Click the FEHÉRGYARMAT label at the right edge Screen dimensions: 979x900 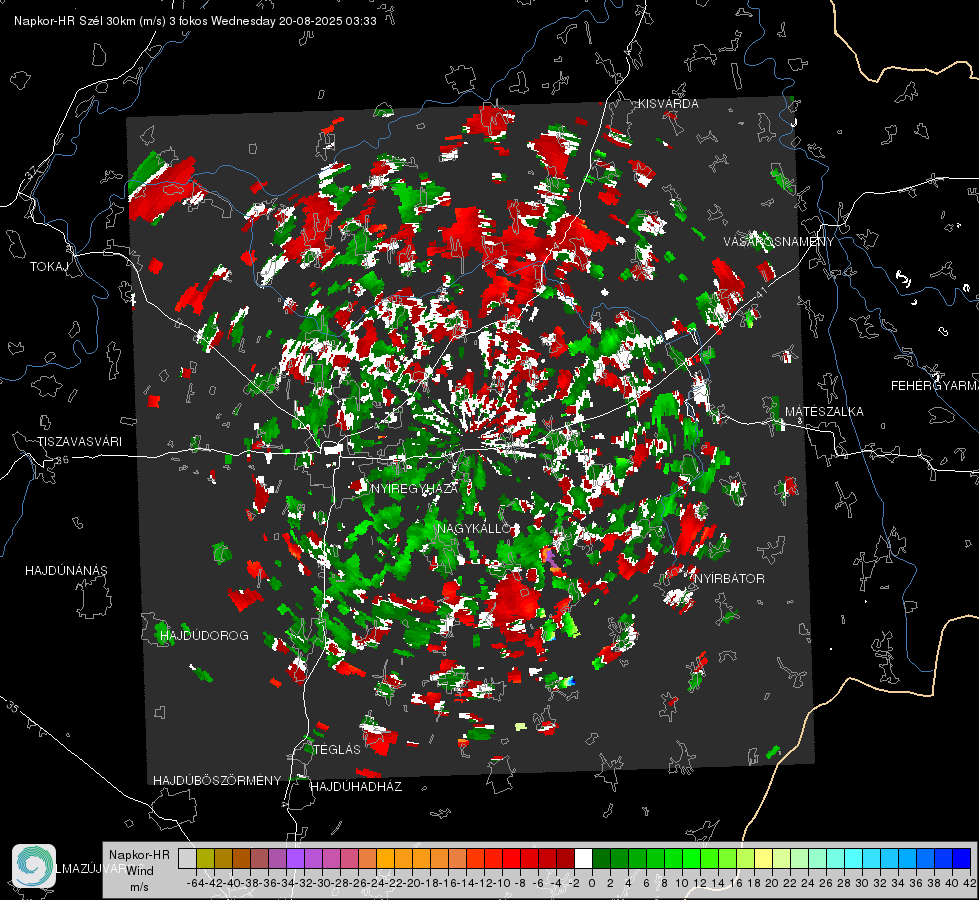[x=935, y=386]
